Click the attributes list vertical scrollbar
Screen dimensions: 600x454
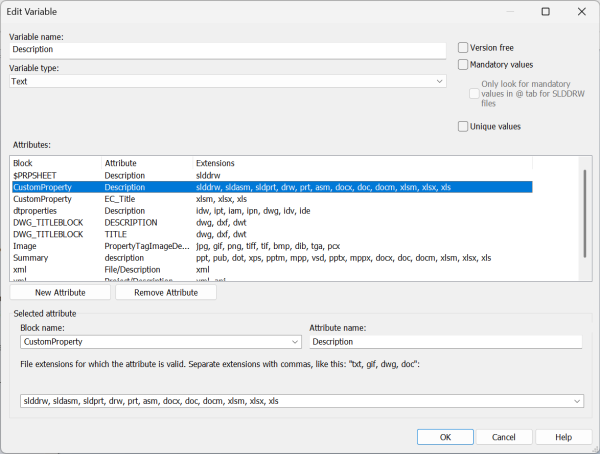pyautogui.click(x=585, y=214)
